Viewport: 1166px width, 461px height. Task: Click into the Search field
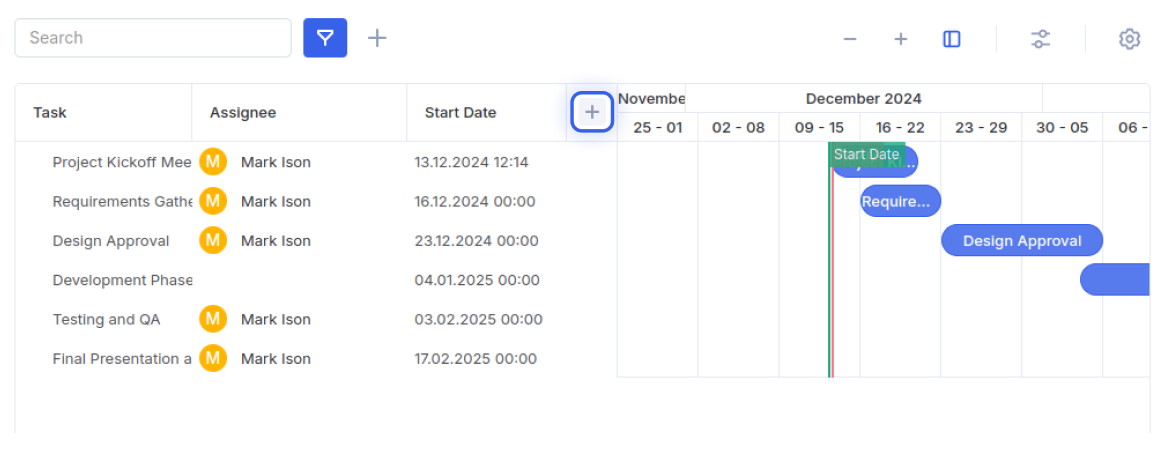pos(153,38)
